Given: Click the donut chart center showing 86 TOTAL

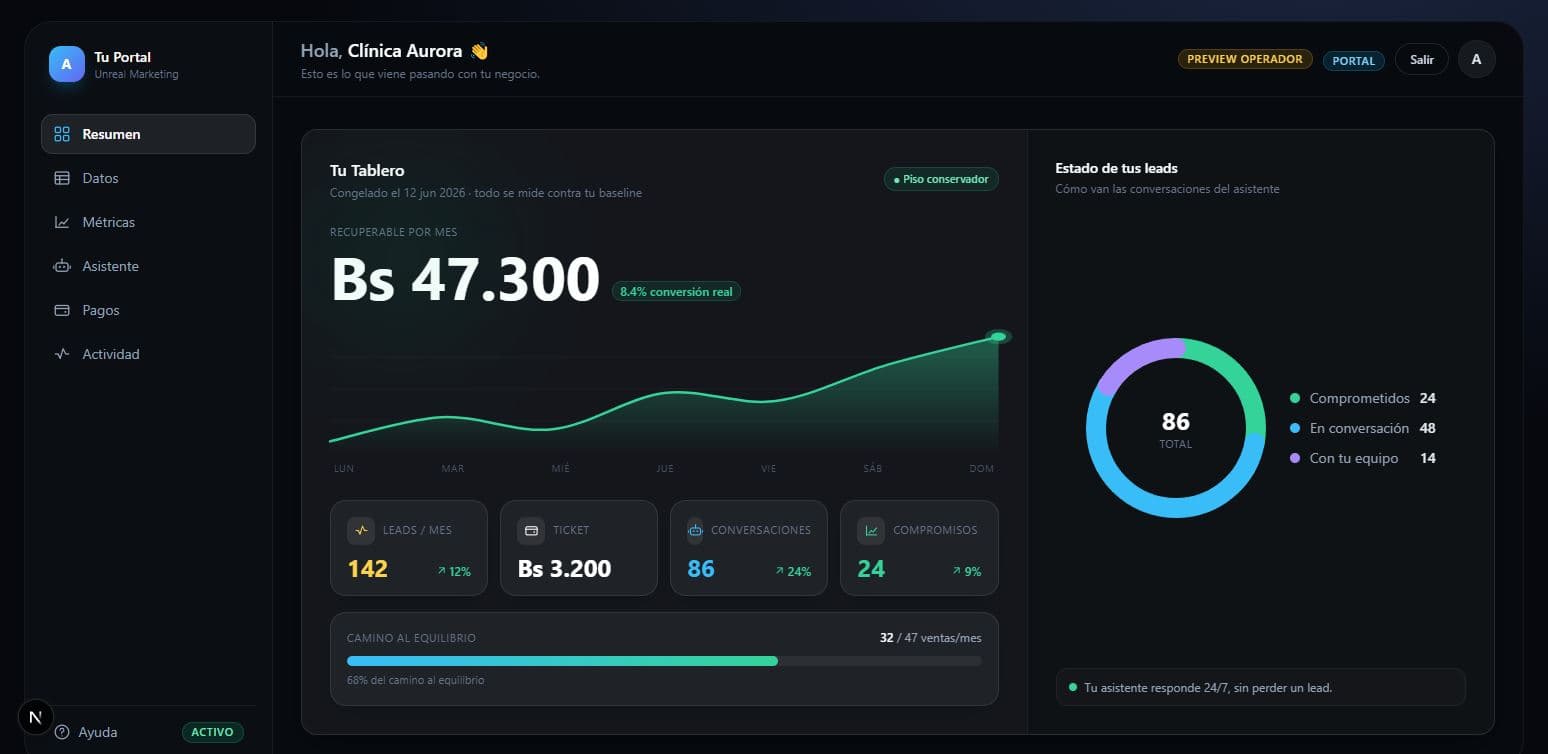Looking at the screenshot, I should (1175, 428).
